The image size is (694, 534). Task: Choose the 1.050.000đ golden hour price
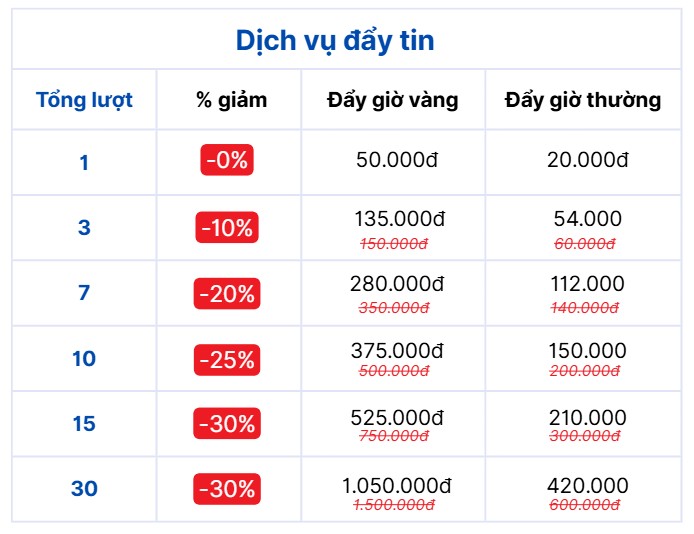pyautogui.click(x=397, y=486)
